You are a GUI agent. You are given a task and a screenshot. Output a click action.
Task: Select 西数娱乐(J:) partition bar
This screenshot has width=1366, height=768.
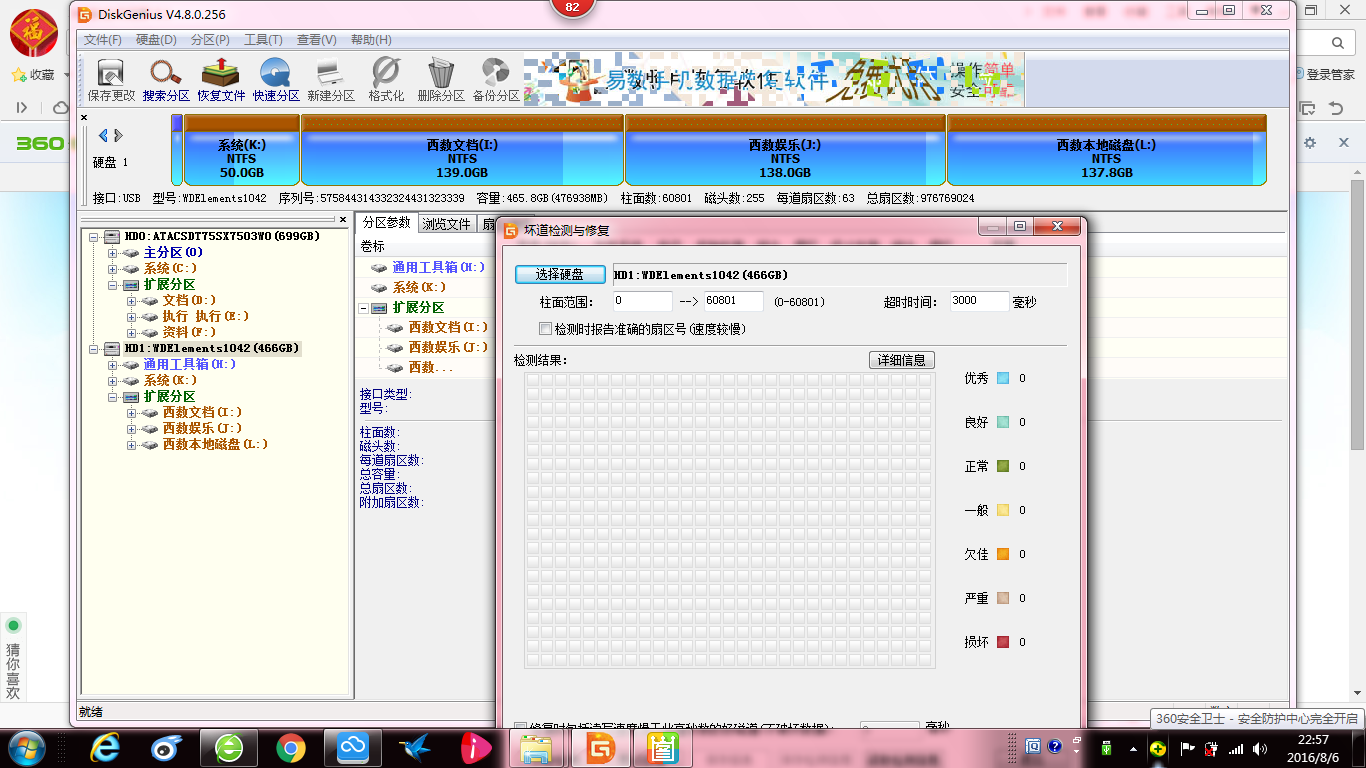(785, 150)
